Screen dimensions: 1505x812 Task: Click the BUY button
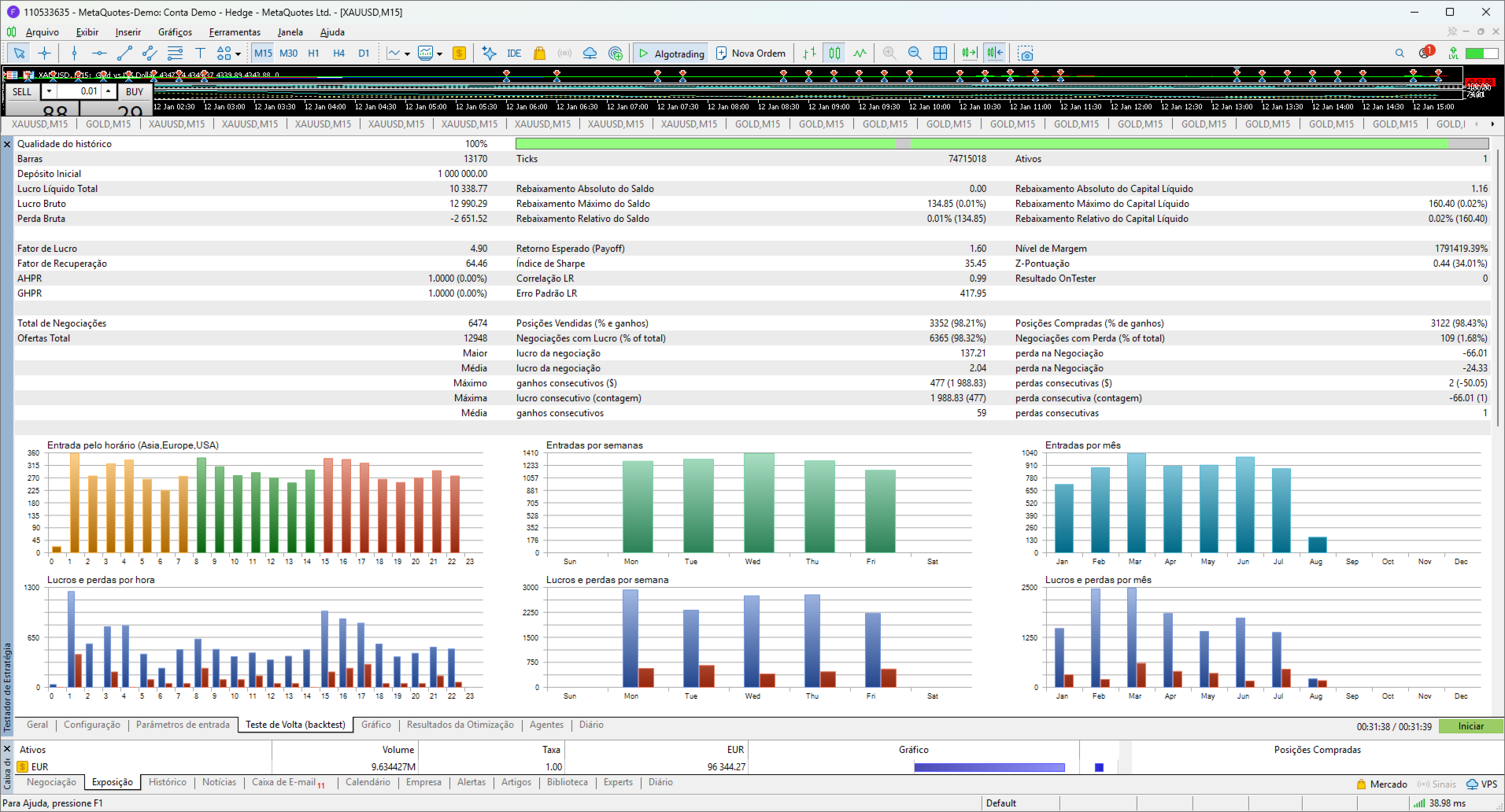pos(135,91)
